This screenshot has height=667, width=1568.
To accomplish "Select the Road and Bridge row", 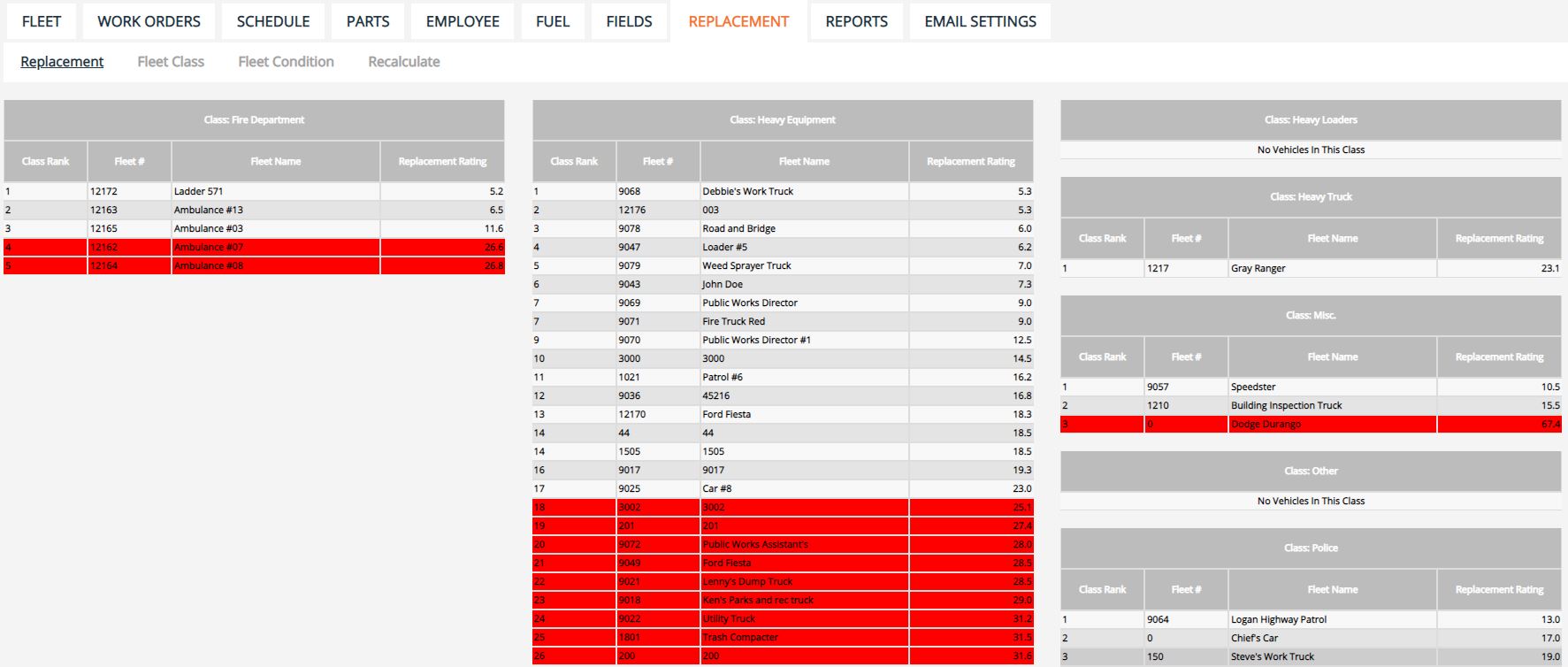I will (783, 228).
